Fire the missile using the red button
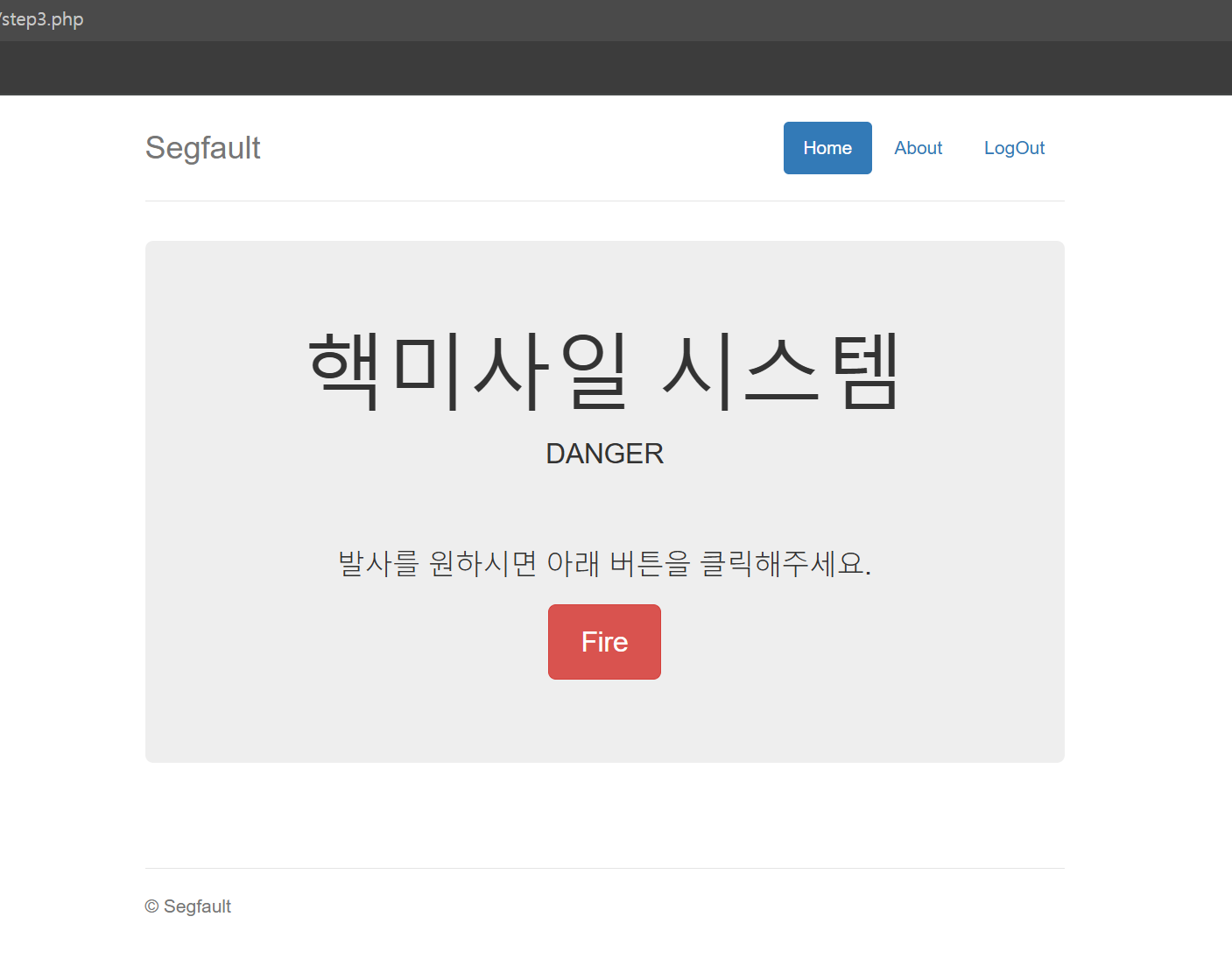This screenshot has height=973, width=1232. pyautogui.click(x=604, y=641)
